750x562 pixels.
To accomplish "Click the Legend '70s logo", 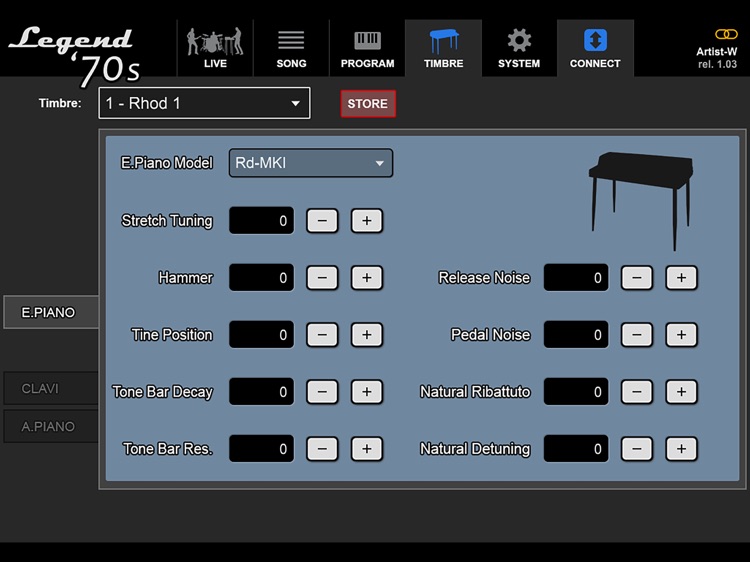I will [75, 56].
